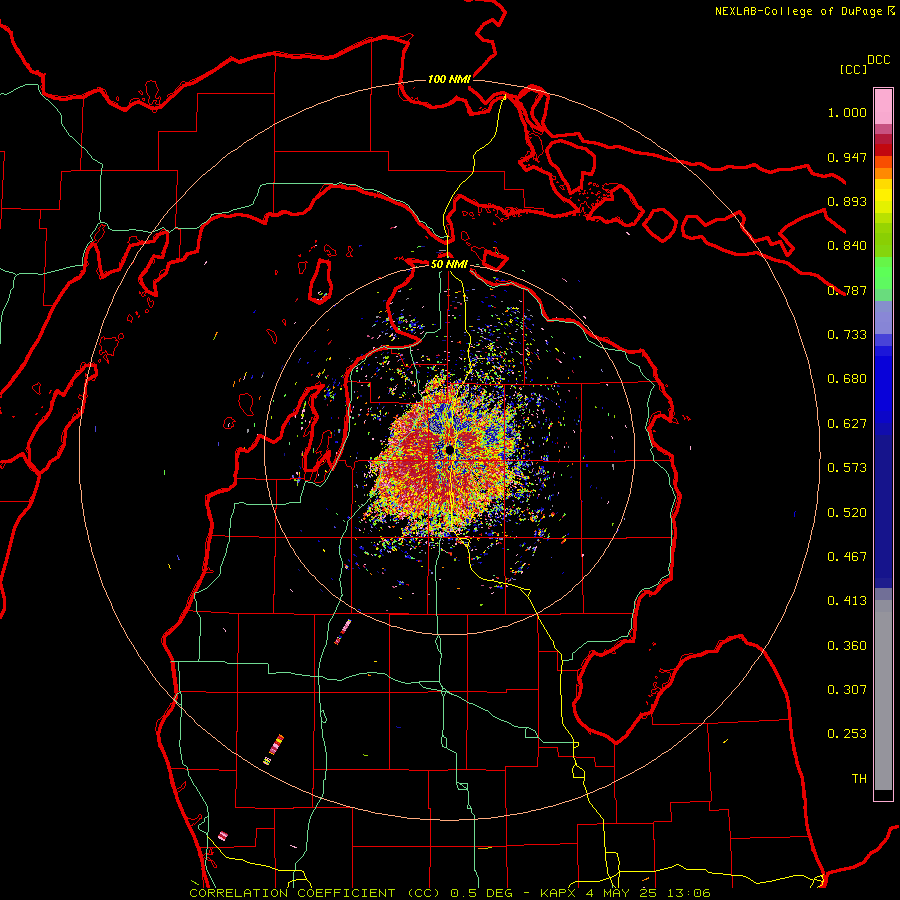Screen dimensions: 900x900
Task: Click the 0.947 scale value
Action: point(847,157)
